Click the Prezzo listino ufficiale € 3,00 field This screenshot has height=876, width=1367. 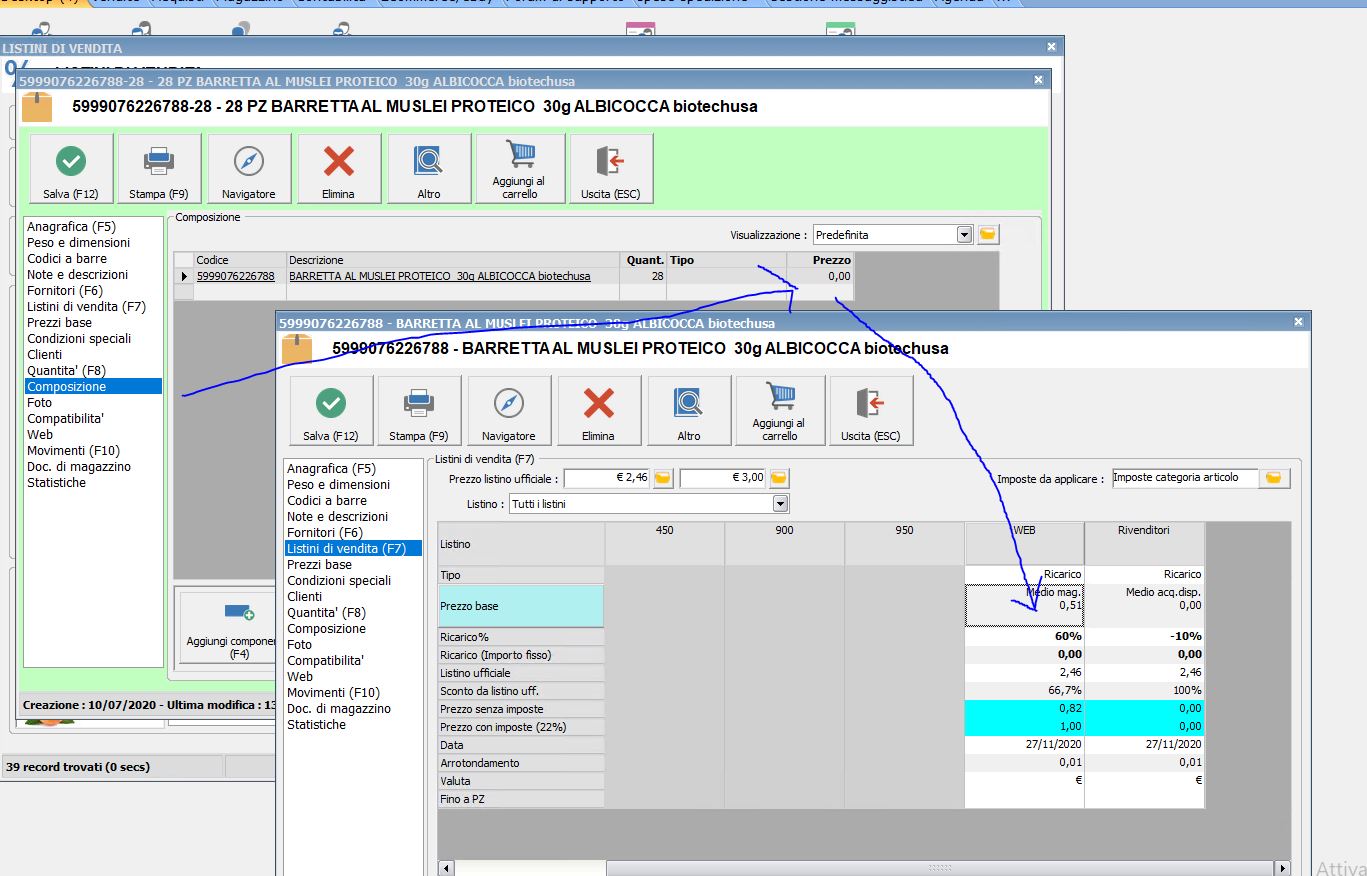pos(723,479)
